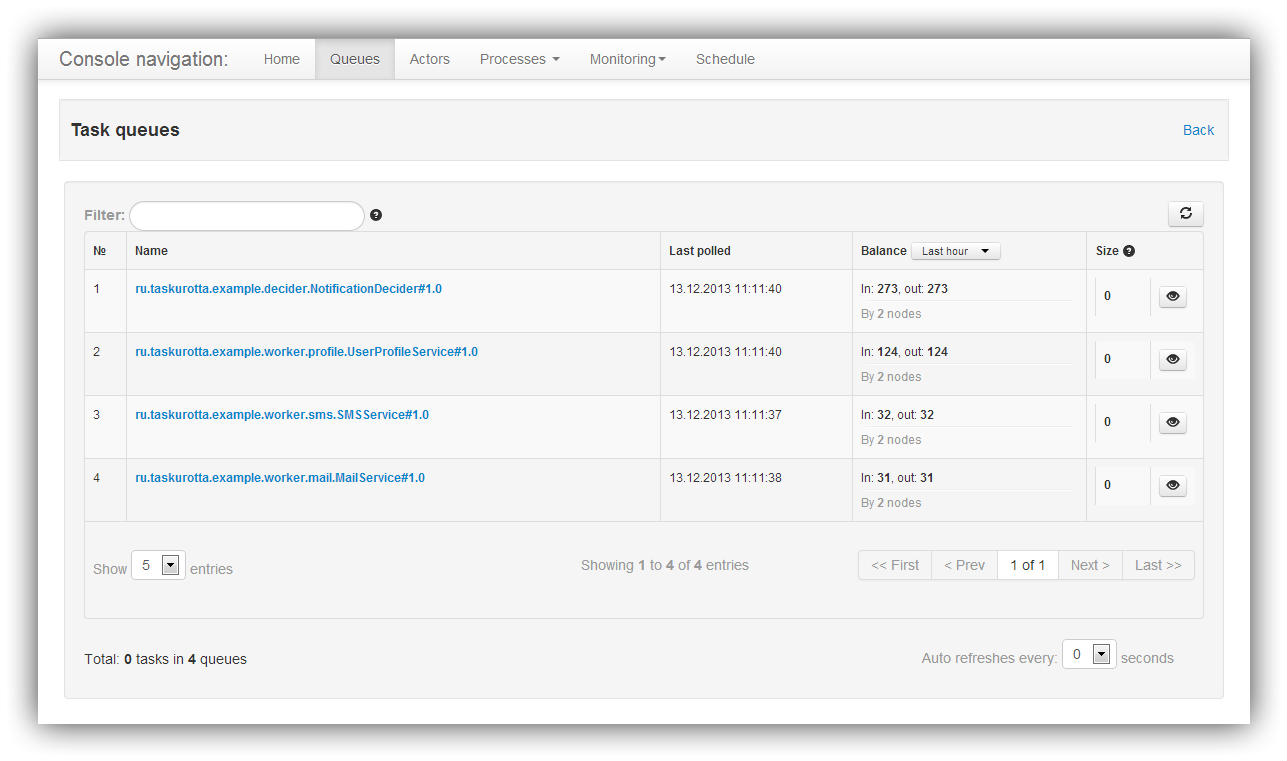Click balance text In: 273, out: 273
1287x761 pixels.
[x=904, y=289]
